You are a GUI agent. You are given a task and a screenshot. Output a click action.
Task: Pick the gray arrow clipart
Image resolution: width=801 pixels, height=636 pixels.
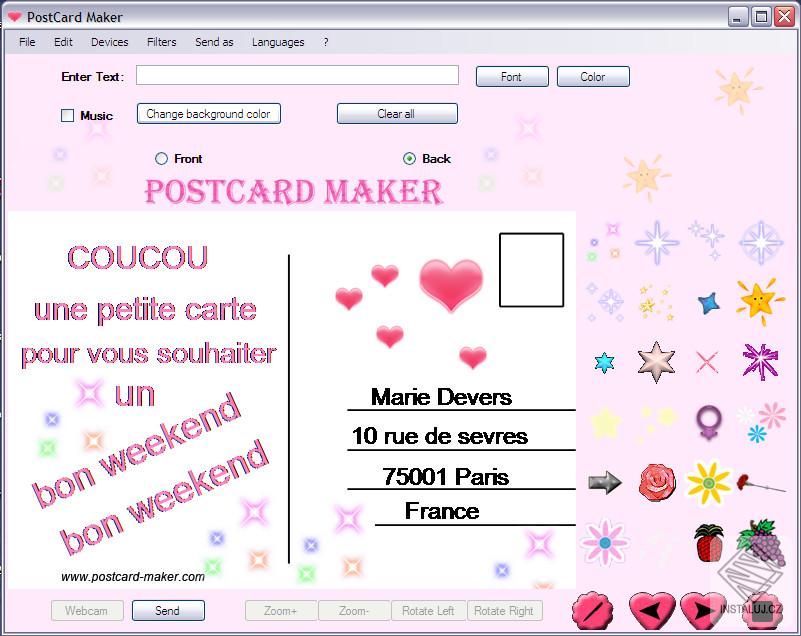[x=605, y=482]
